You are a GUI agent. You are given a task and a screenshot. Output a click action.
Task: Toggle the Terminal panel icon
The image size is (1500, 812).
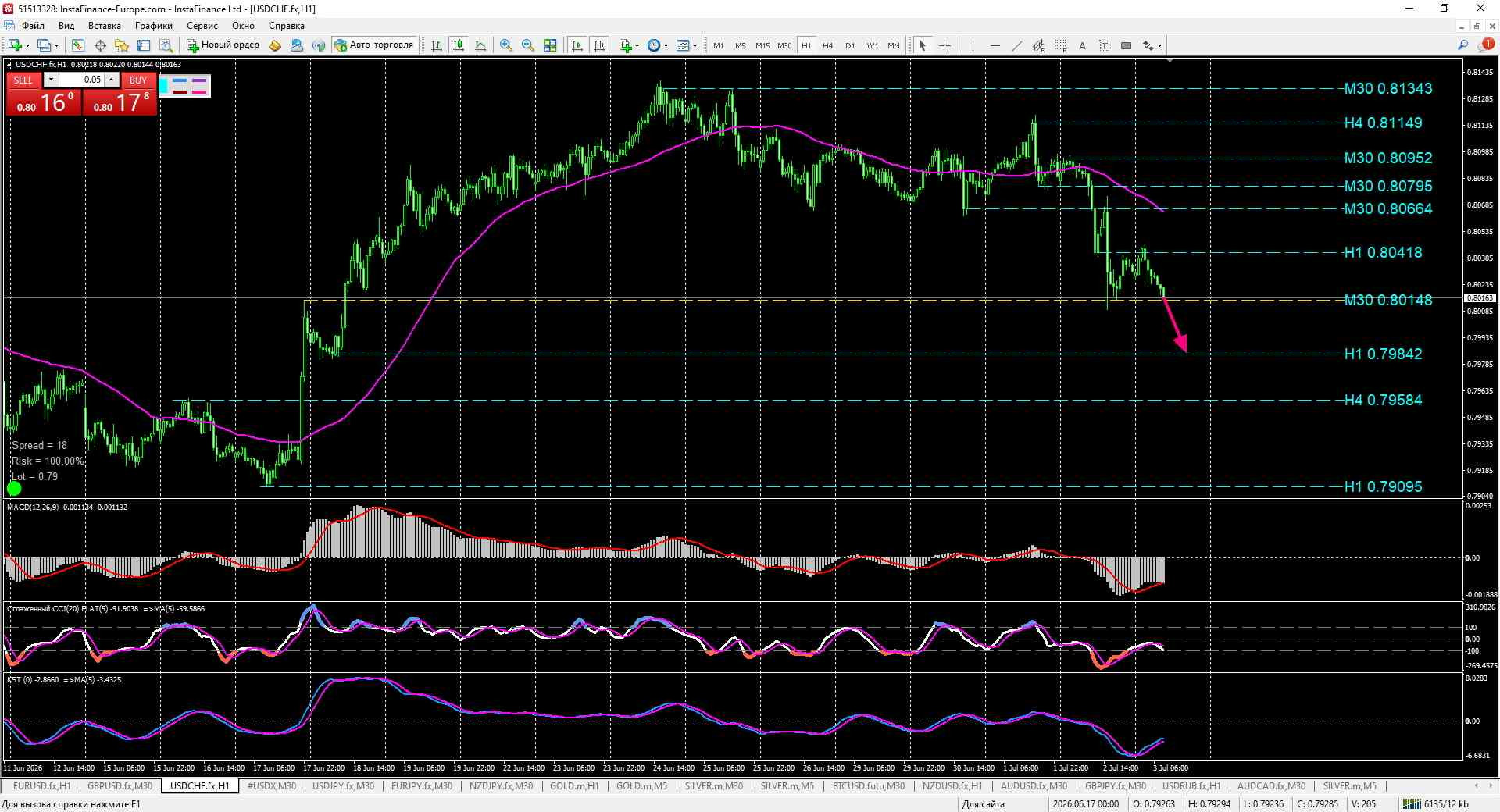(144, 45)
